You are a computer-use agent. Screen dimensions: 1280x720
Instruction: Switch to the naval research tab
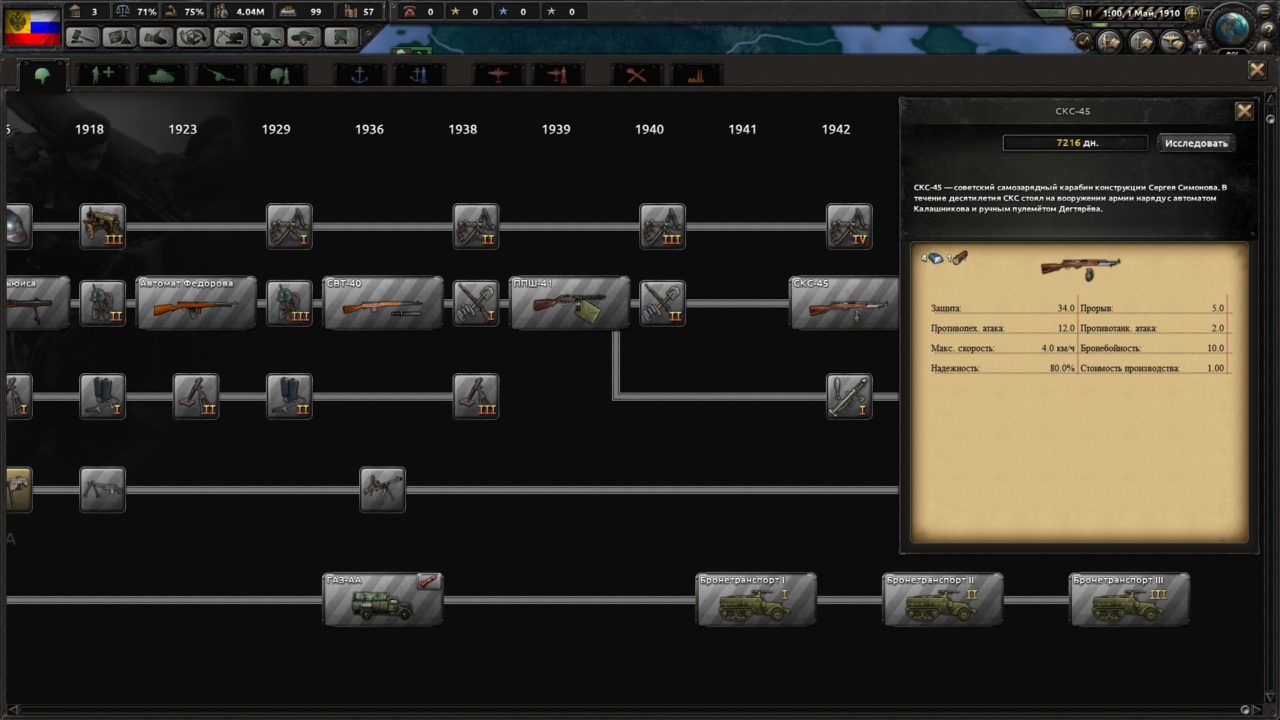358,73
